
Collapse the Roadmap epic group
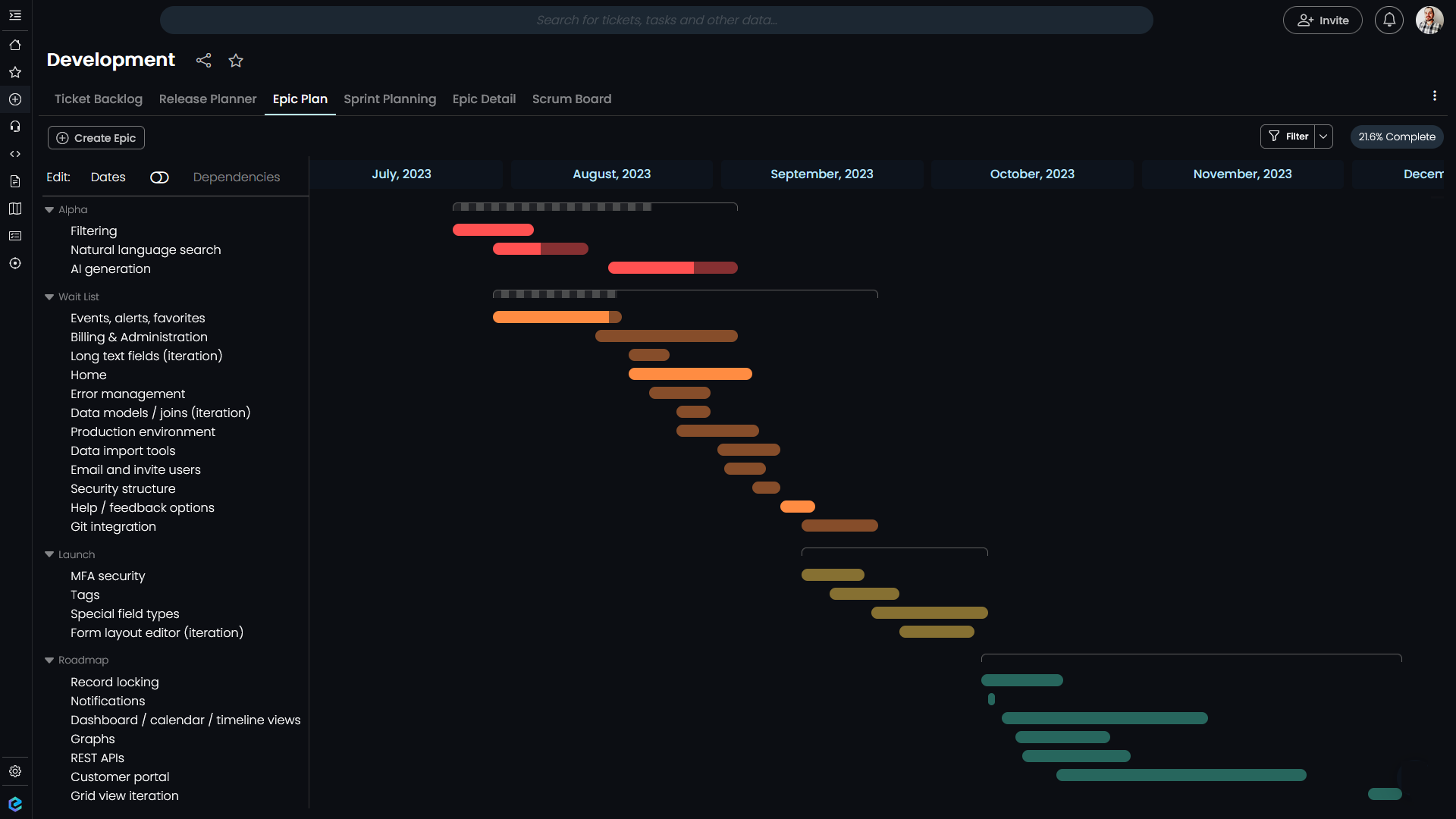49,661
